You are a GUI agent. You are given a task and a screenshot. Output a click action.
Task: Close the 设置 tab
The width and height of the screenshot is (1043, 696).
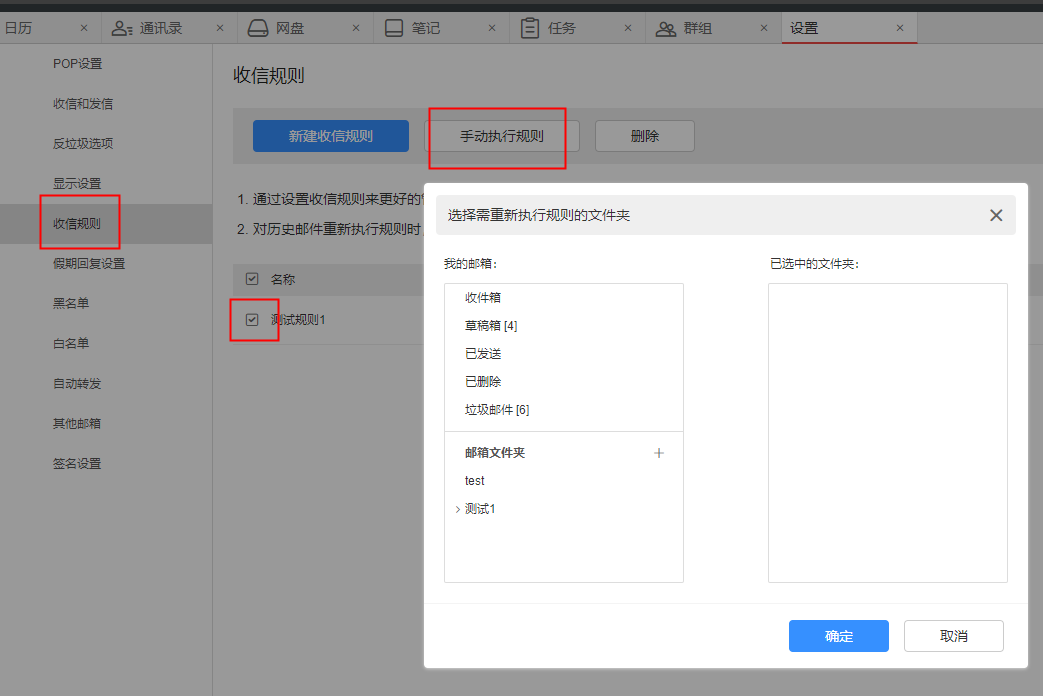[x=900, y=28]
